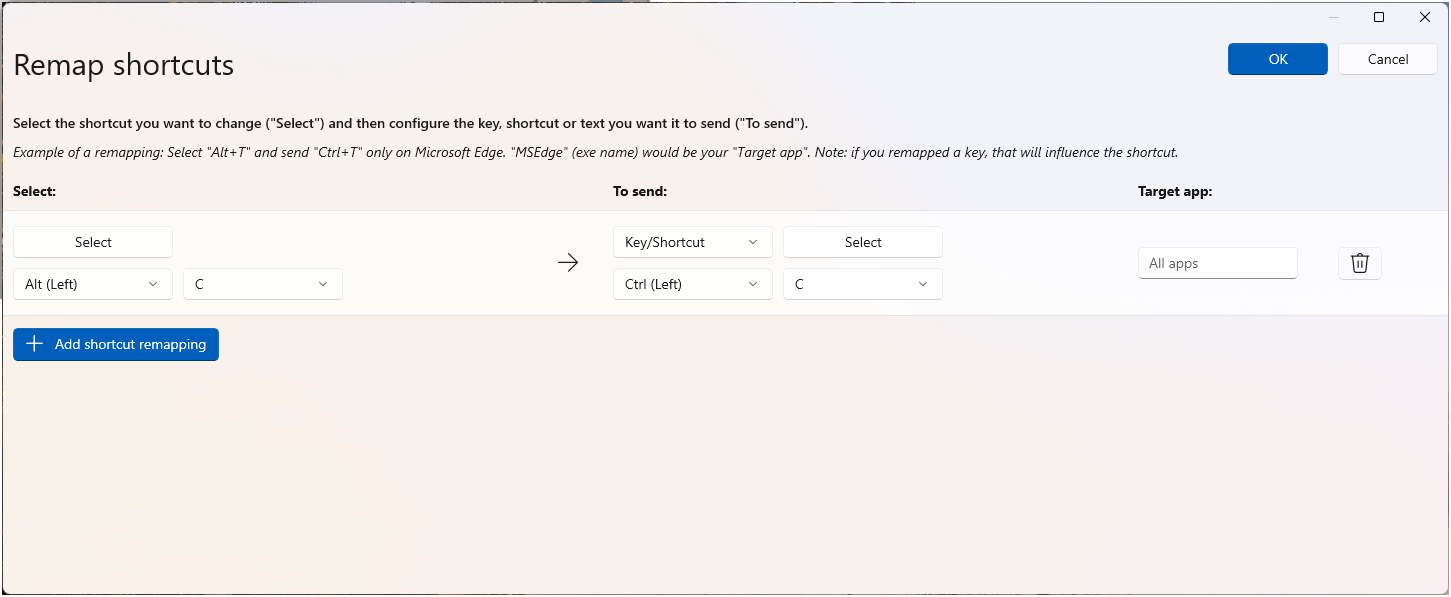This screenshot has height=597, width=1451.
Task: Click the plus icon on Add shortcut remapping
Action: 33,344
